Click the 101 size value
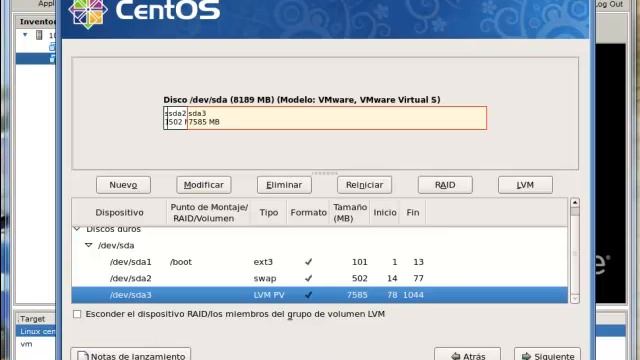Viewport: 640px width, 360px height. 360,262
